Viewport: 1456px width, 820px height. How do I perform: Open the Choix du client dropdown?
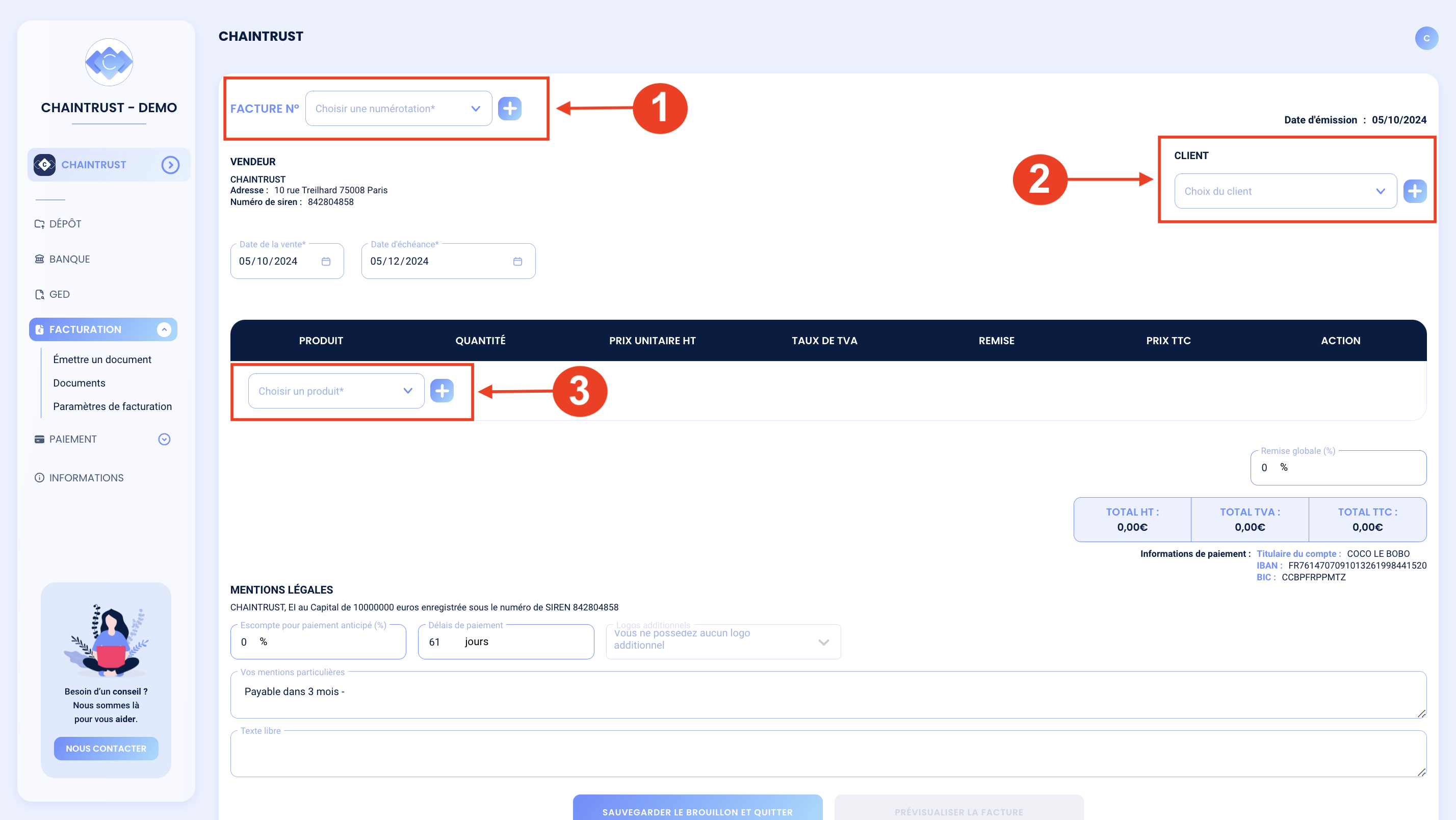[1285, 191]
